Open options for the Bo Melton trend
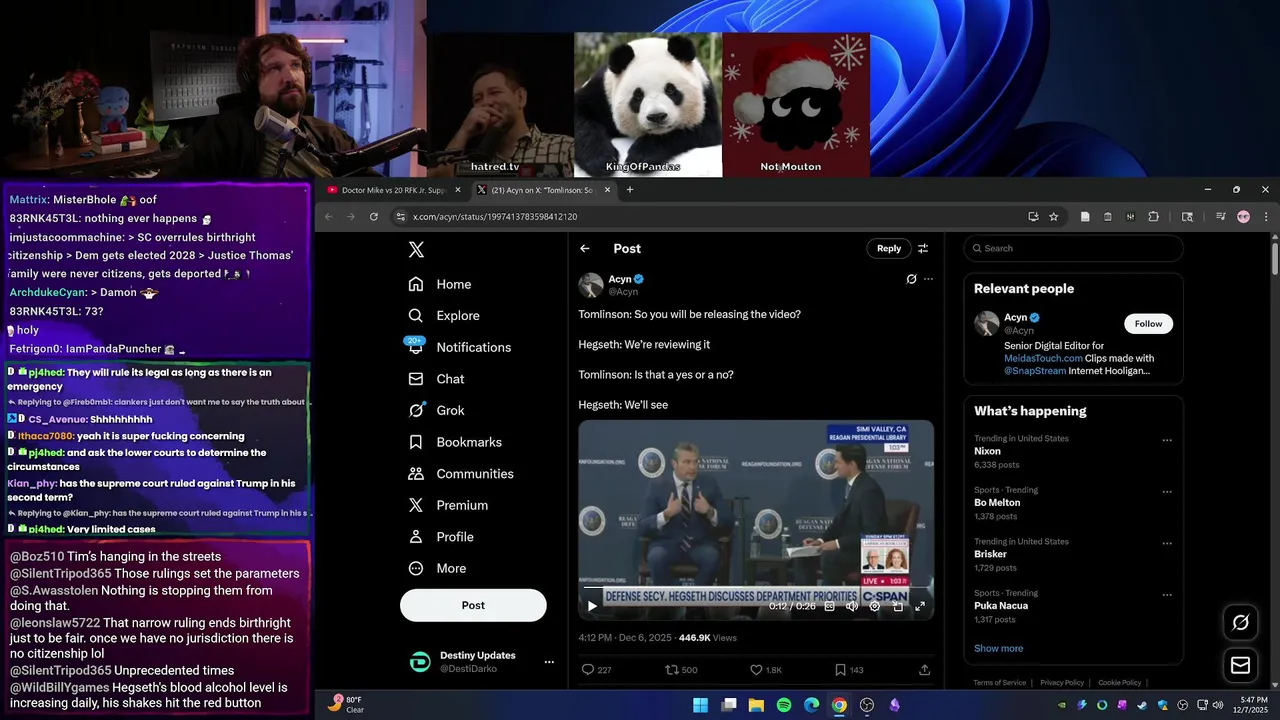 (1166, 492)
